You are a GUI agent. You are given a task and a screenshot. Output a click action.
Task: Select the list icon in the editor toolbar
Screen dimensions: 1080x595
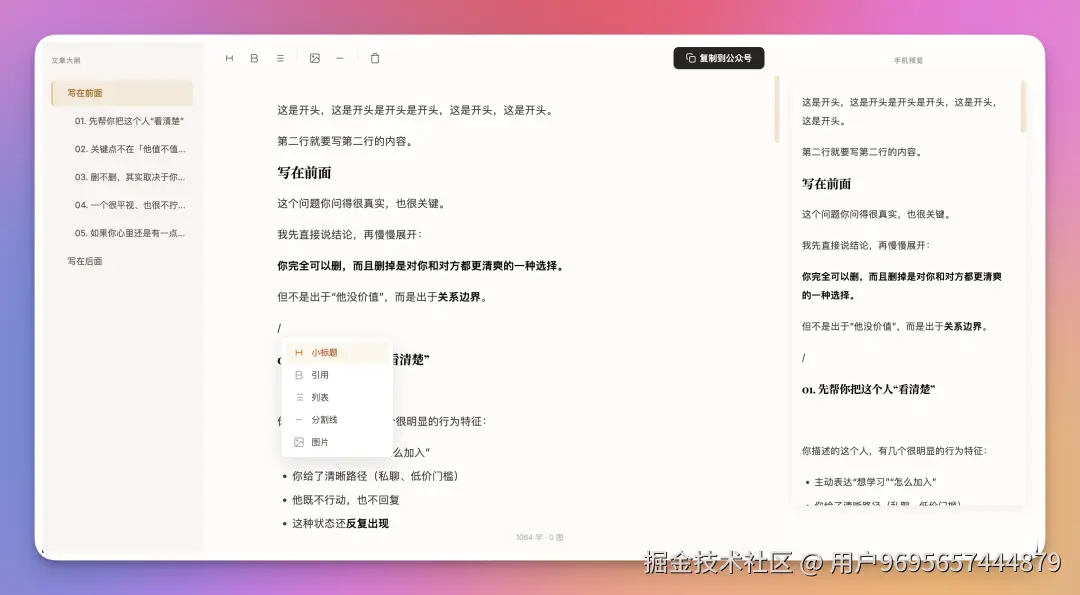[x=280, y=58]
